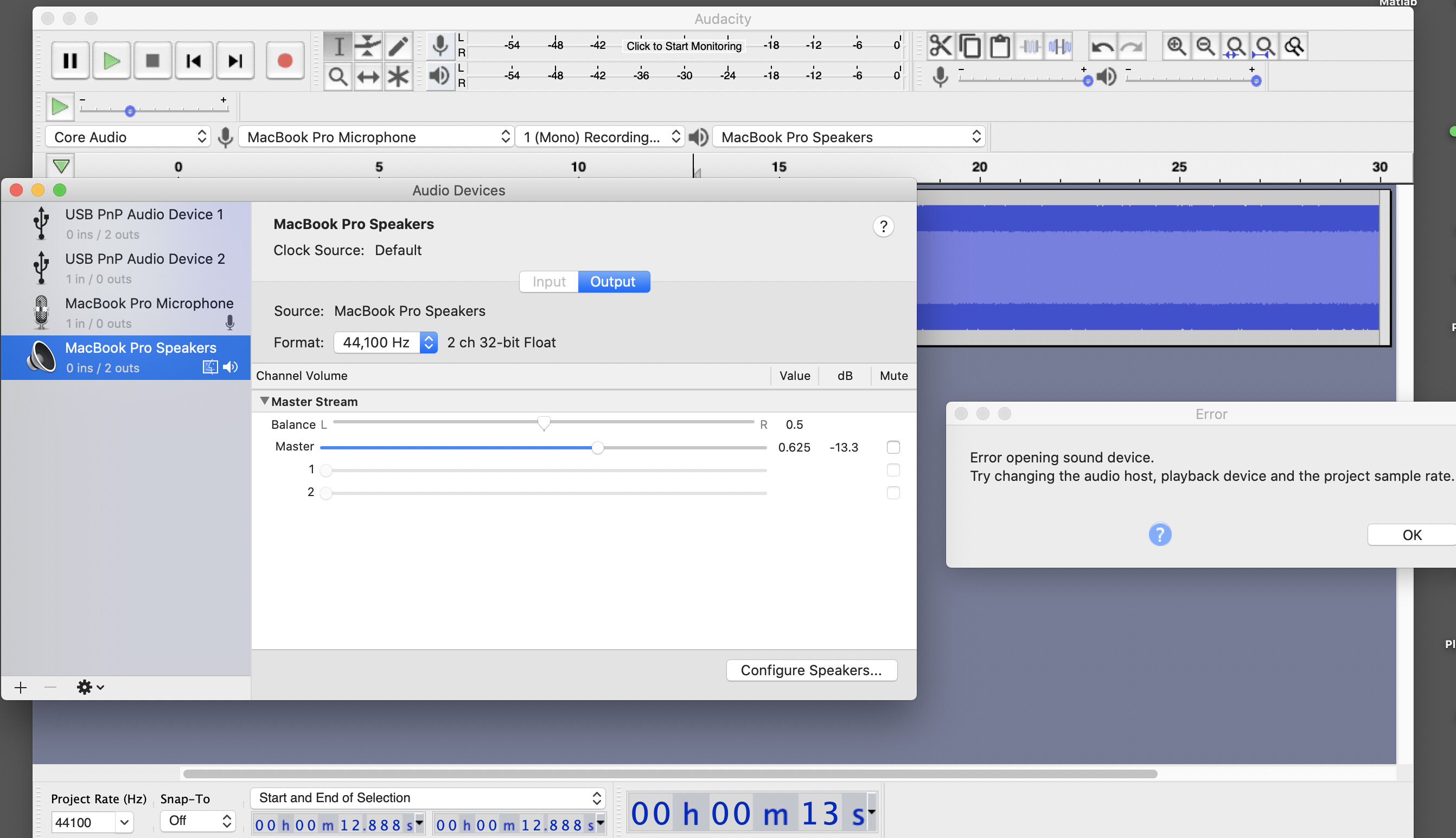This screenshot has width=1456, height=838.
Task: Click the Fit Selection to width icon
Action: 1235,46
